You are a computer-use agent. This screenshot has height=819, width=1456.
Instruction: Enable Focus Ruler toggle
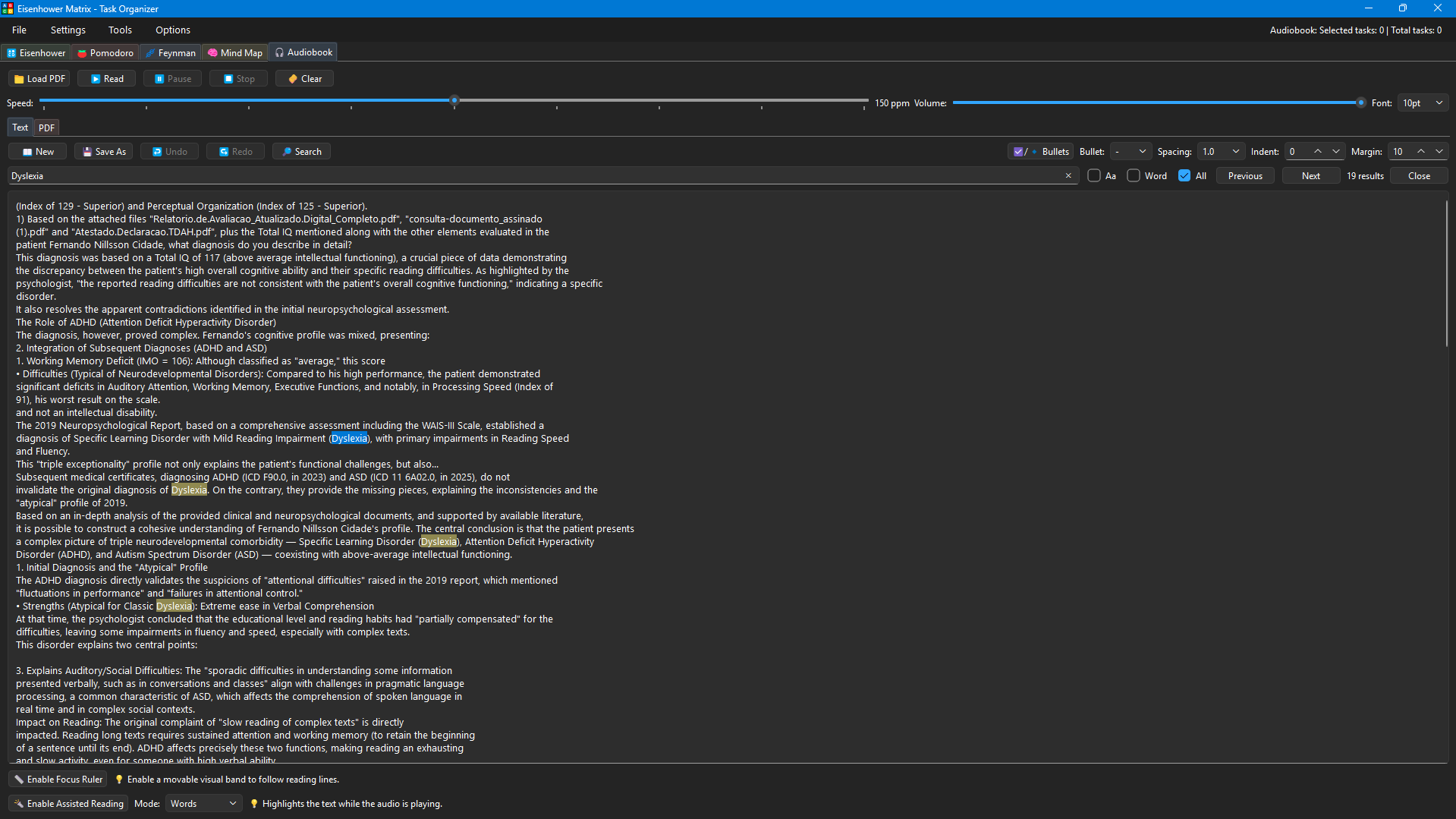tap(58, 780)
